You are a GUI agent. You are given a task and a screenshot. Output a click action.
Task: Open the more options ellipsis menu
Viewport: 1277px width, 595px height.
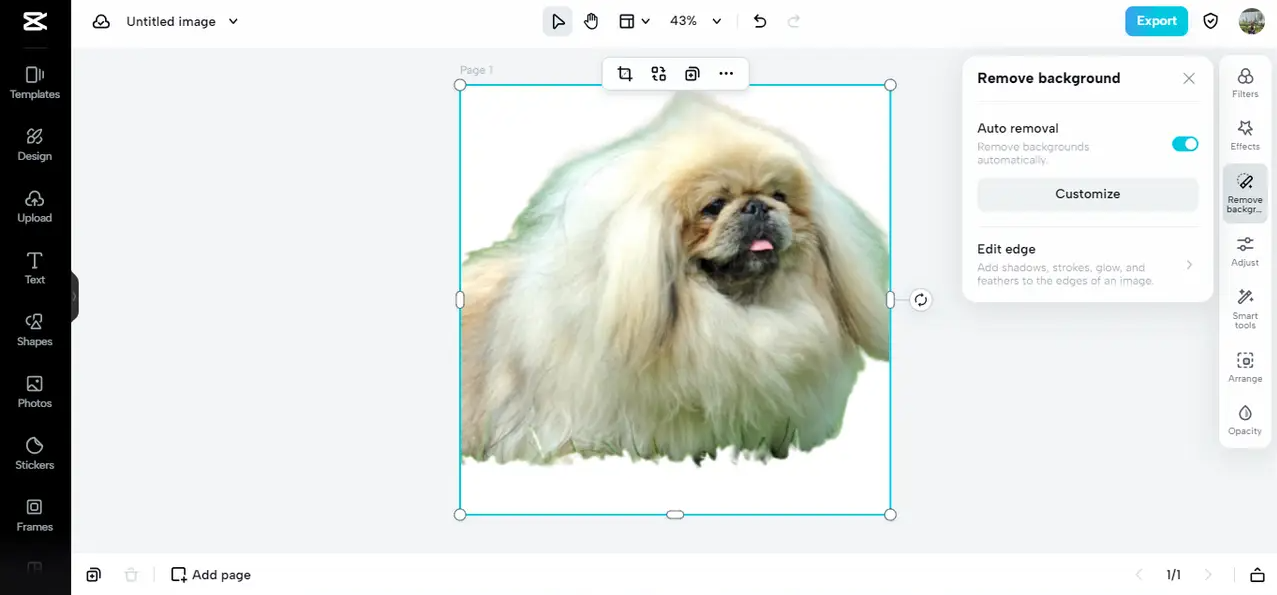[726, 73]
